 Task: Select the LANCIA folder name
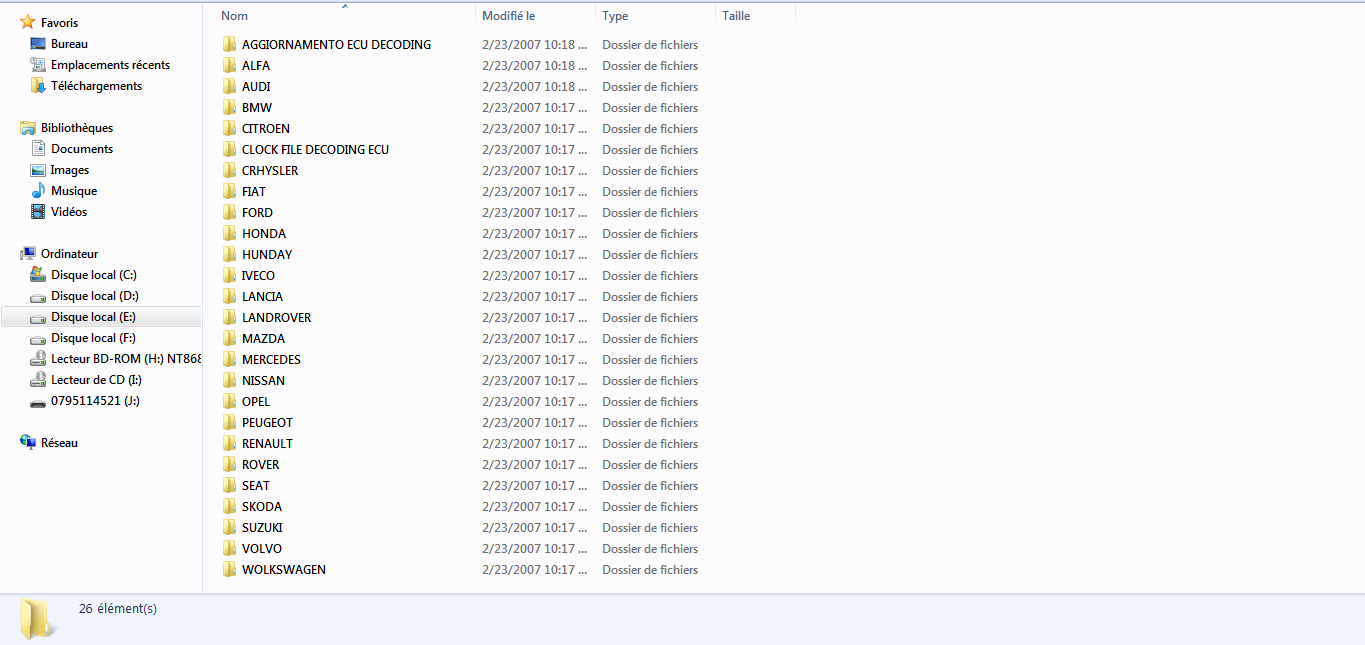tap(262, 296)
